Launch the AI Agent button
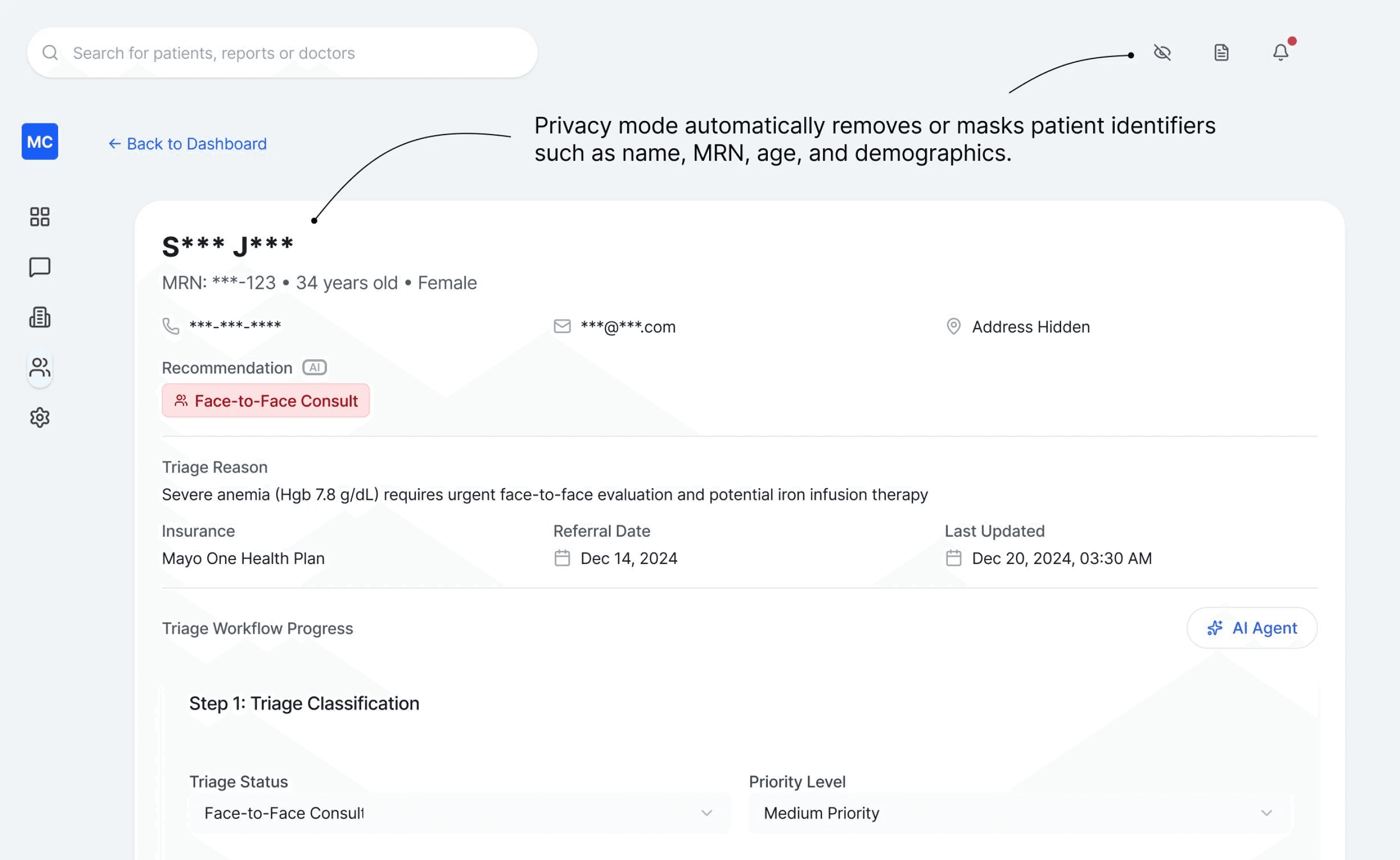Screen dimensions: 1400x860 tap(1252, 628)
